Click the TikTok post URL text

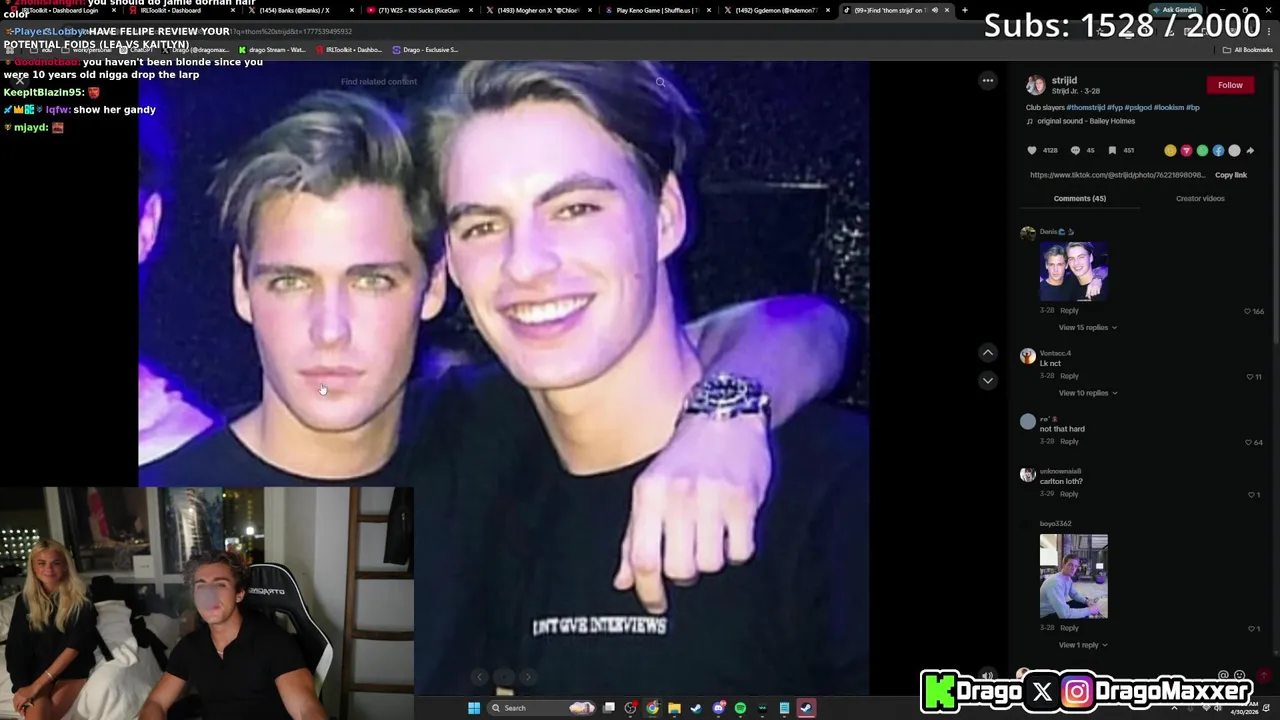[x=1117, y=175]
